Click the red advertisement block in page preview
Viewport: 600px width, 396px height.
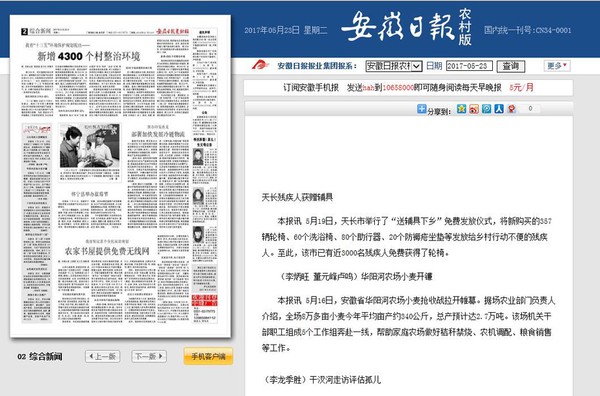click(x=204, y=300)
